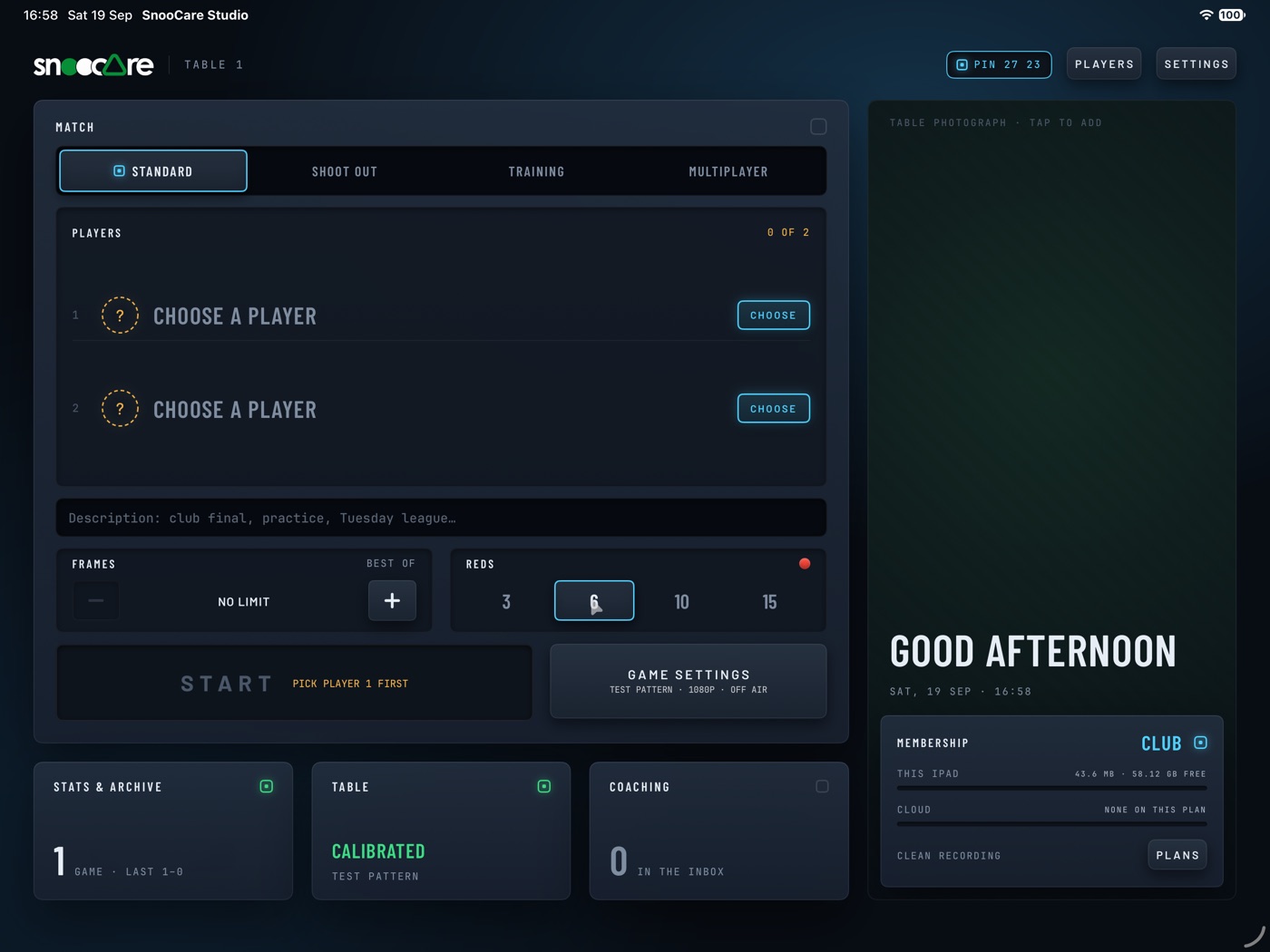This screenshot has width=1270, height=952.
Task: Click the Club membership badge icon
Action: [x=1201, y=743]
